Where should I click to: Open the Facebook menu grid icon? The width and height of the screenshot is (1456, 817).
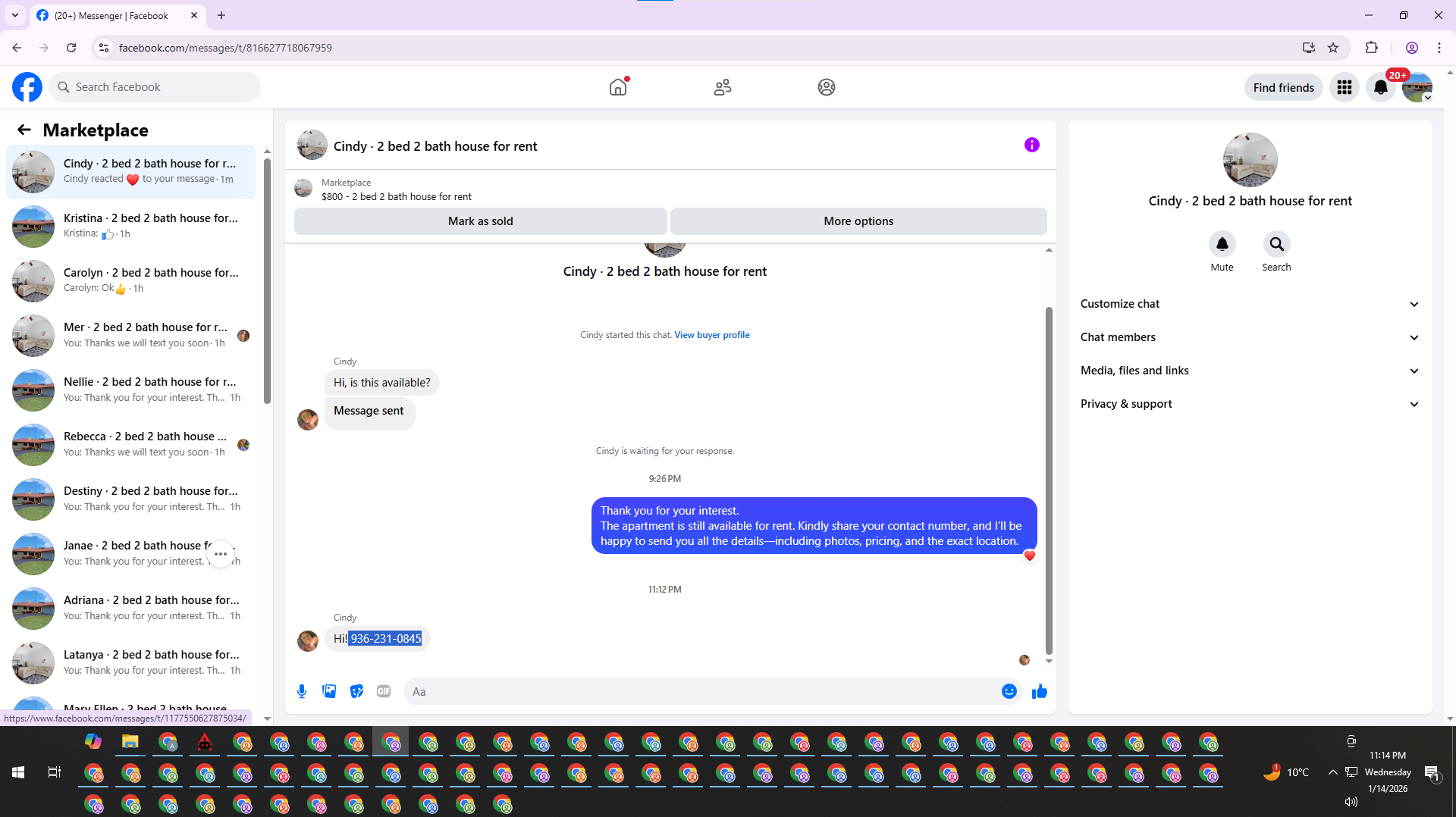tap(1345, 87)
